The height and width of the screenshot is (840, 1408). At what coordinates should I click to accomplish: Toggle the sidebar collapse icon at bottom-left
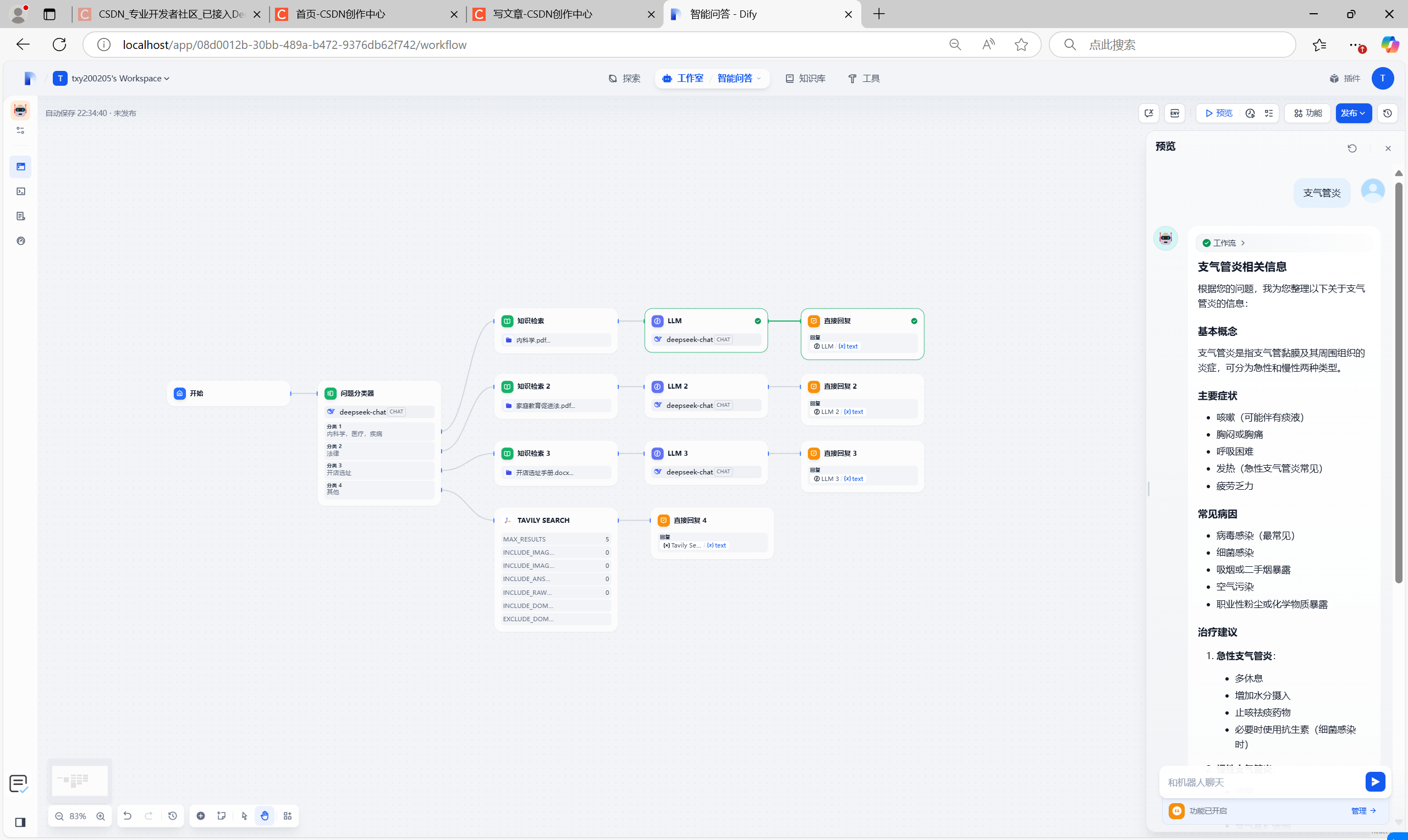[x=20, y=822]
